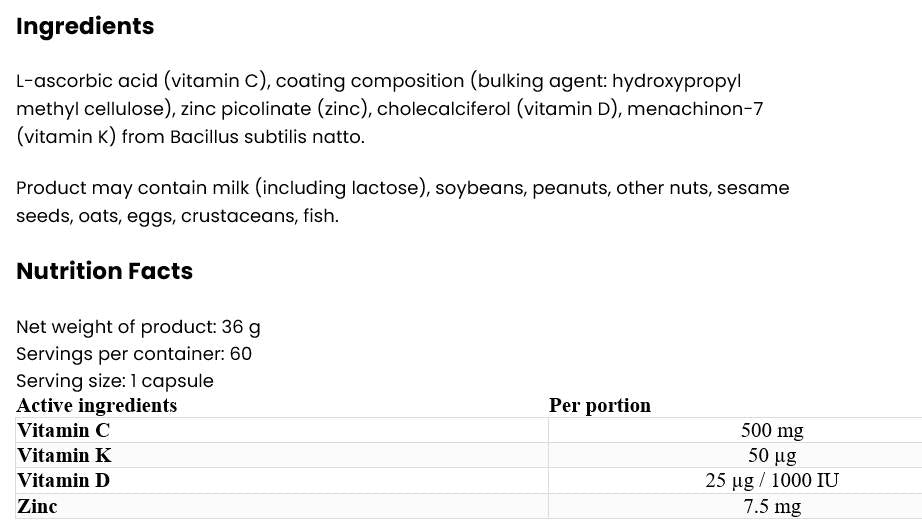The height and width of the screenshot is (532, 922).
Task: Click the '500 mg' table cell
Action: (772, 431)
